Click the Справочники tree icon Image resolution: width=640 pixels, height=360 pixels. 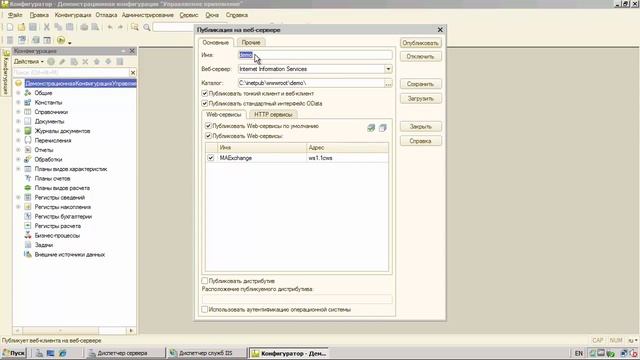(28, 112)
